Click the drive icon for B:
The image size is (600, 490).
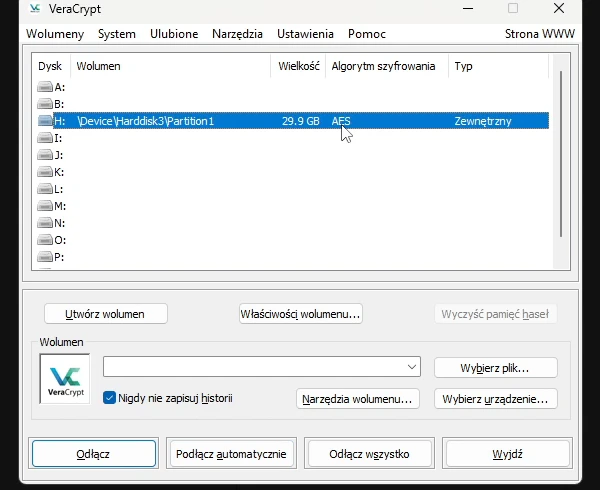45,104
